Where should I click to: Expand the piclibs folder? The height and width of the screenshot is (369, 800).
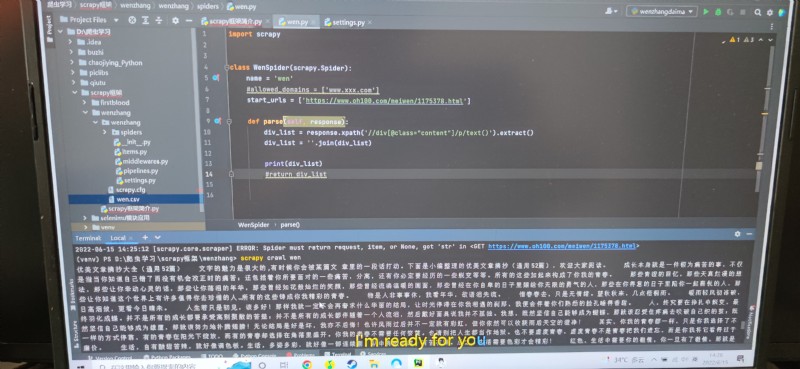coord(73,73)
